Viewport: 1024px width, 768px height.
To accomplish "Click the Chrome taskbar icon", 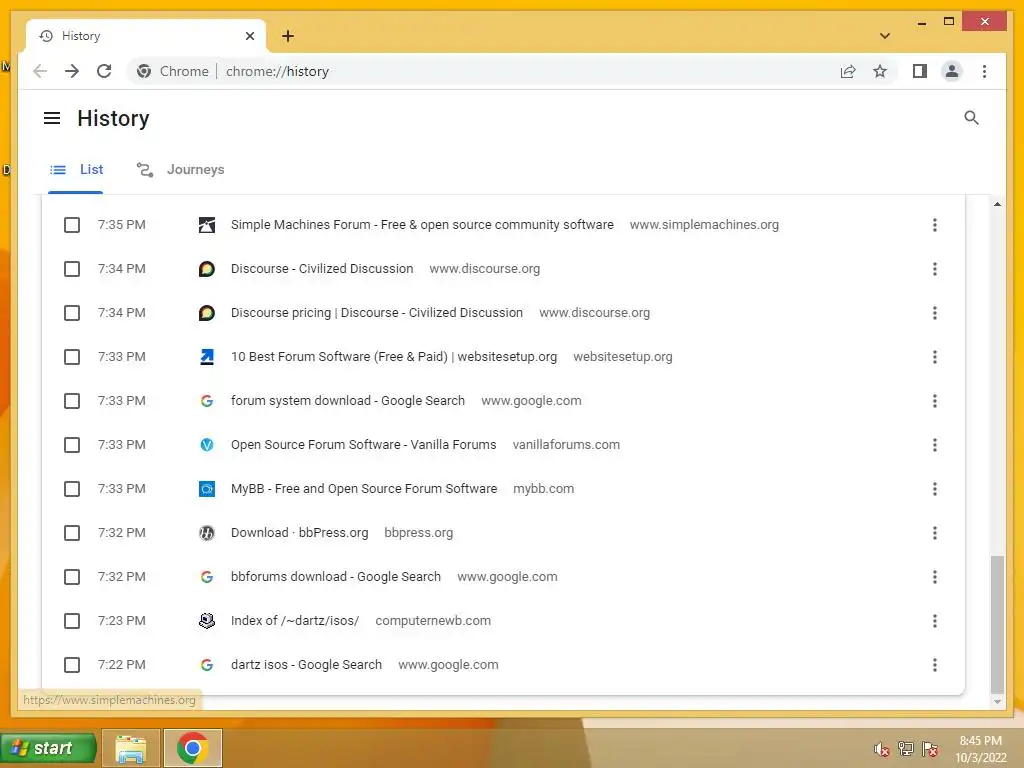I will pos(193,748).
